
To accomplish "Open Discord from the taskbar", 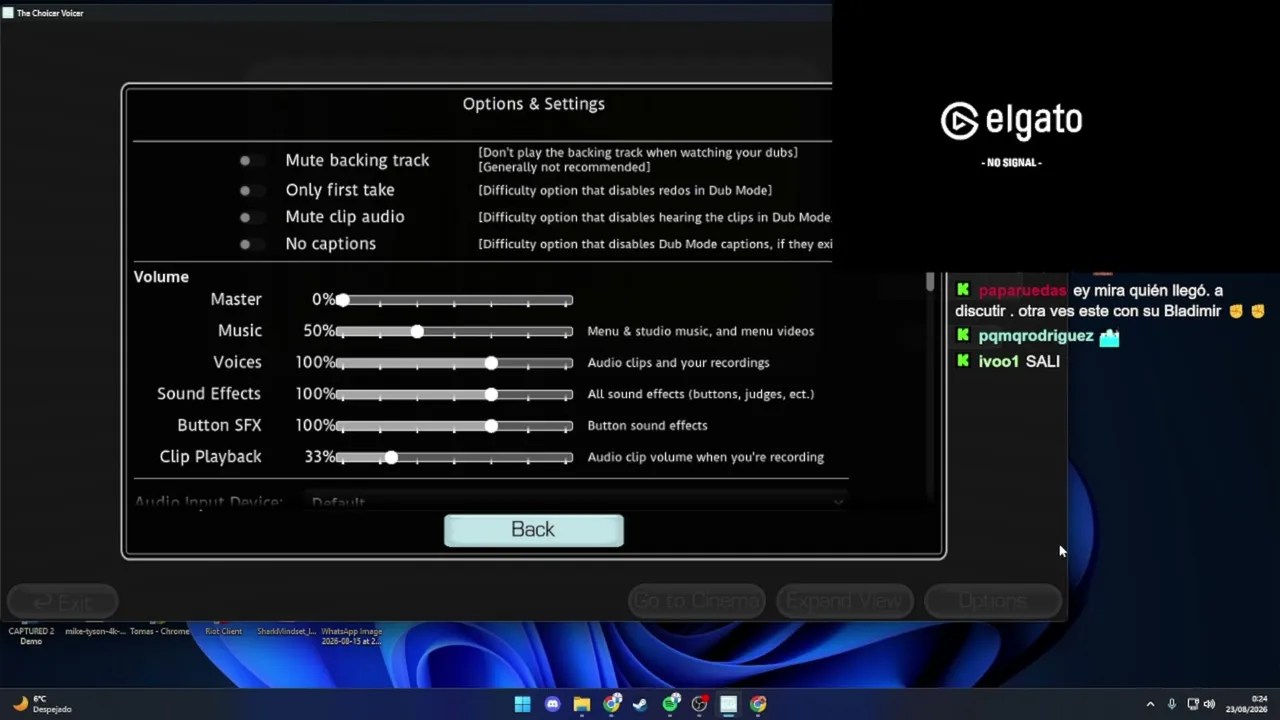I will point(552,704).
